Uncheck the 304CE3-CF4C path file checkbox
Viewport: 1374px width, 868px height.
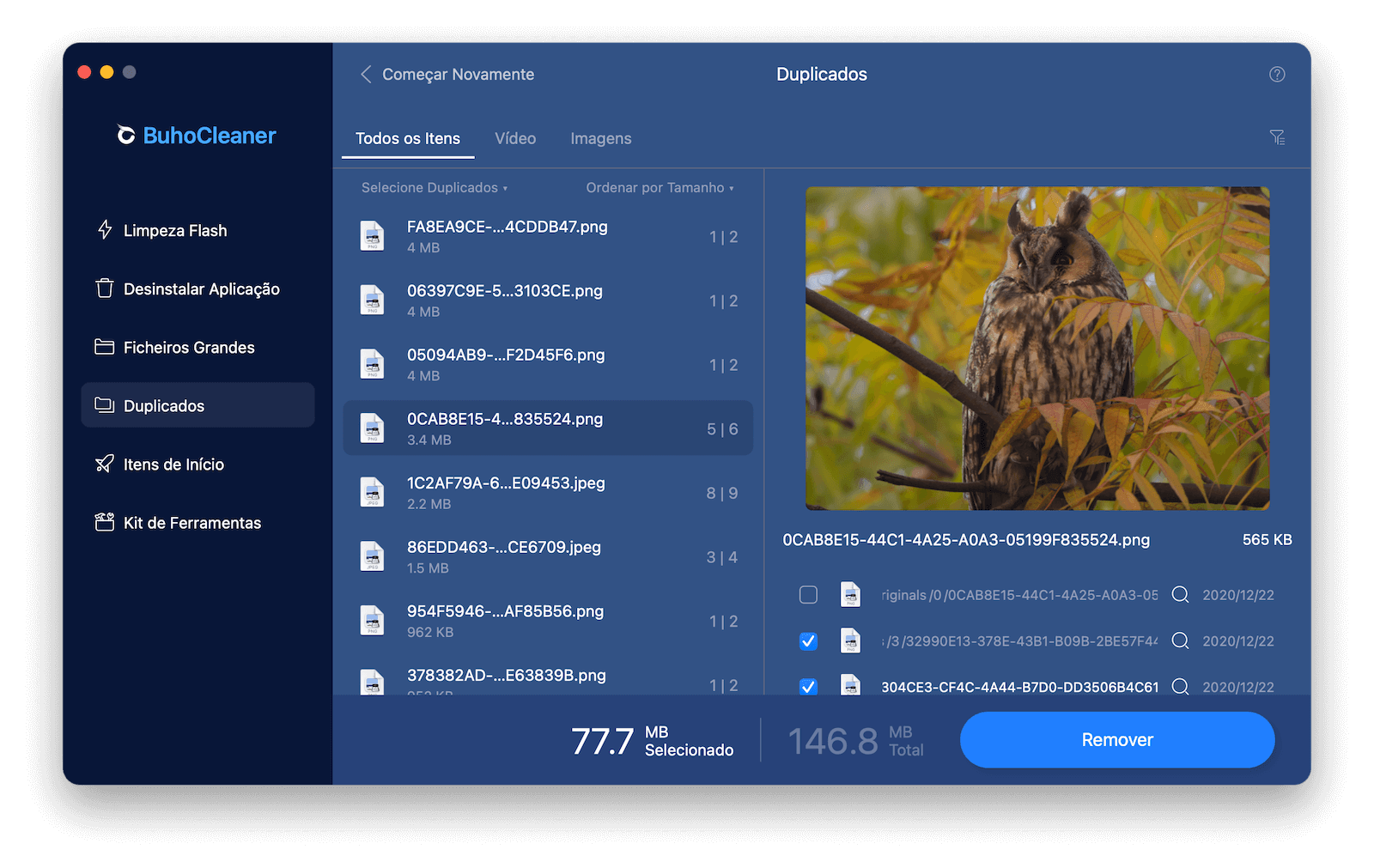pos(808,686)
